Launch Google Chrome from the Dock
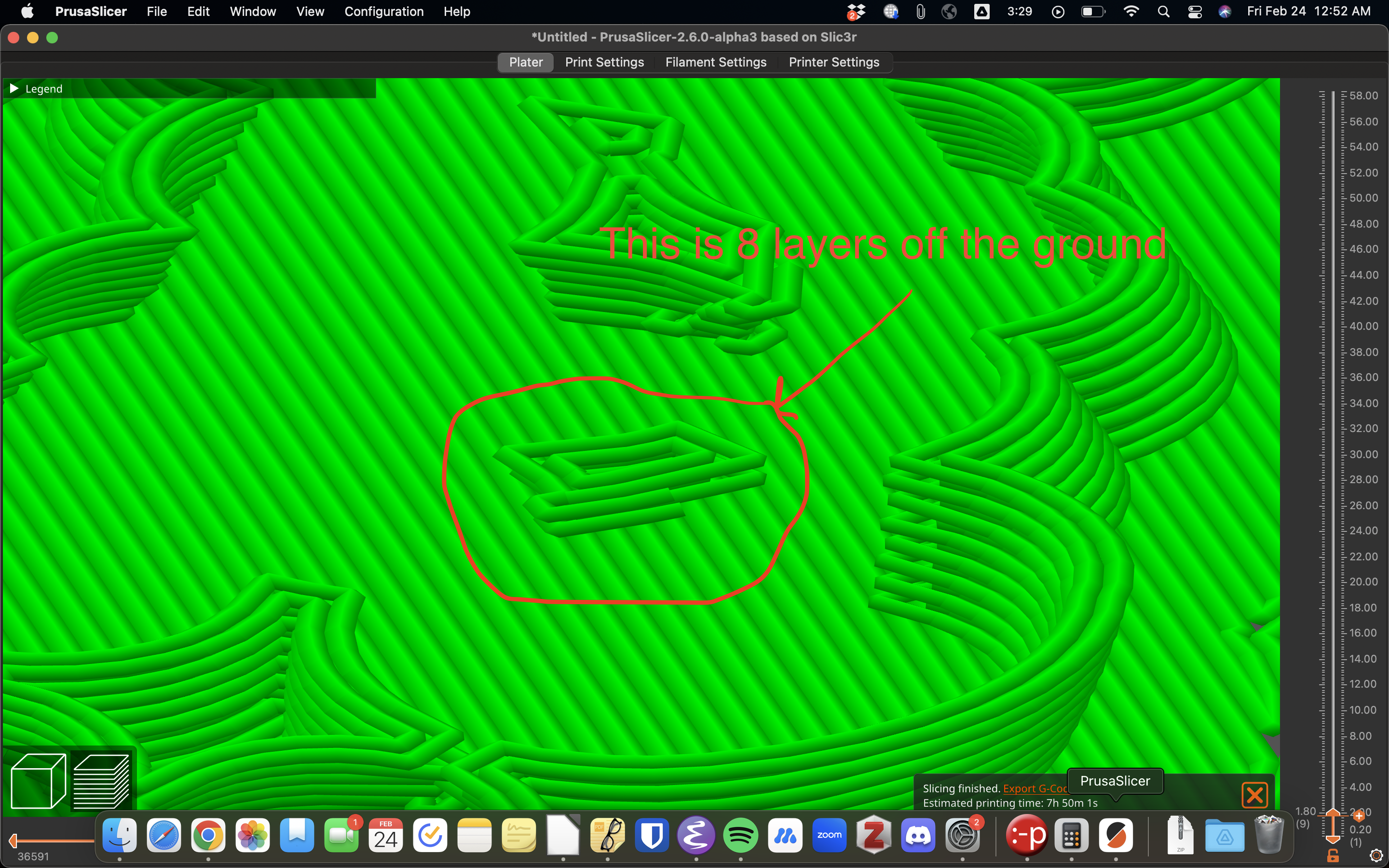 click(x=208, y=835)
